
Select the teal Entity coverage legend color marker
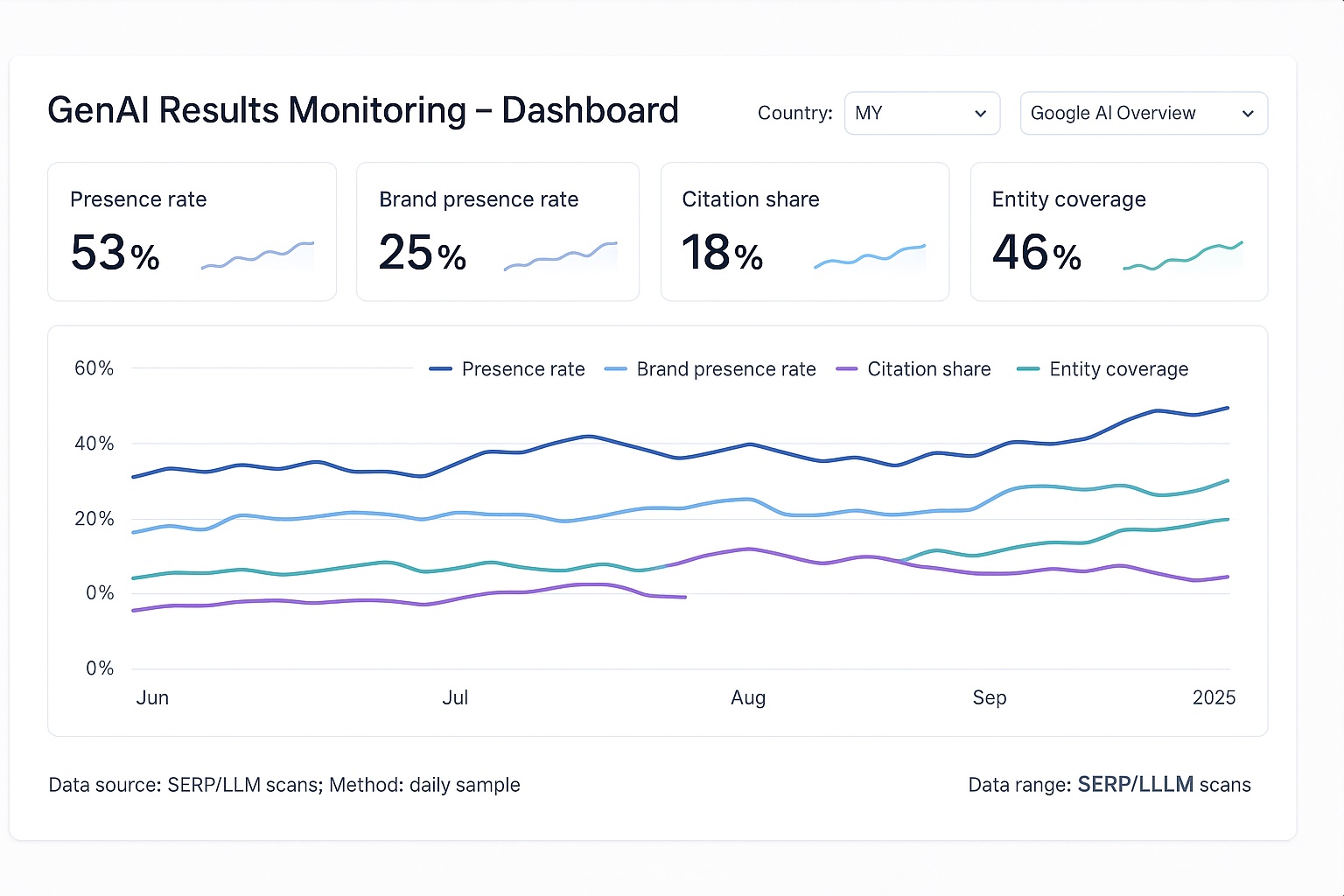(1028, 369)
